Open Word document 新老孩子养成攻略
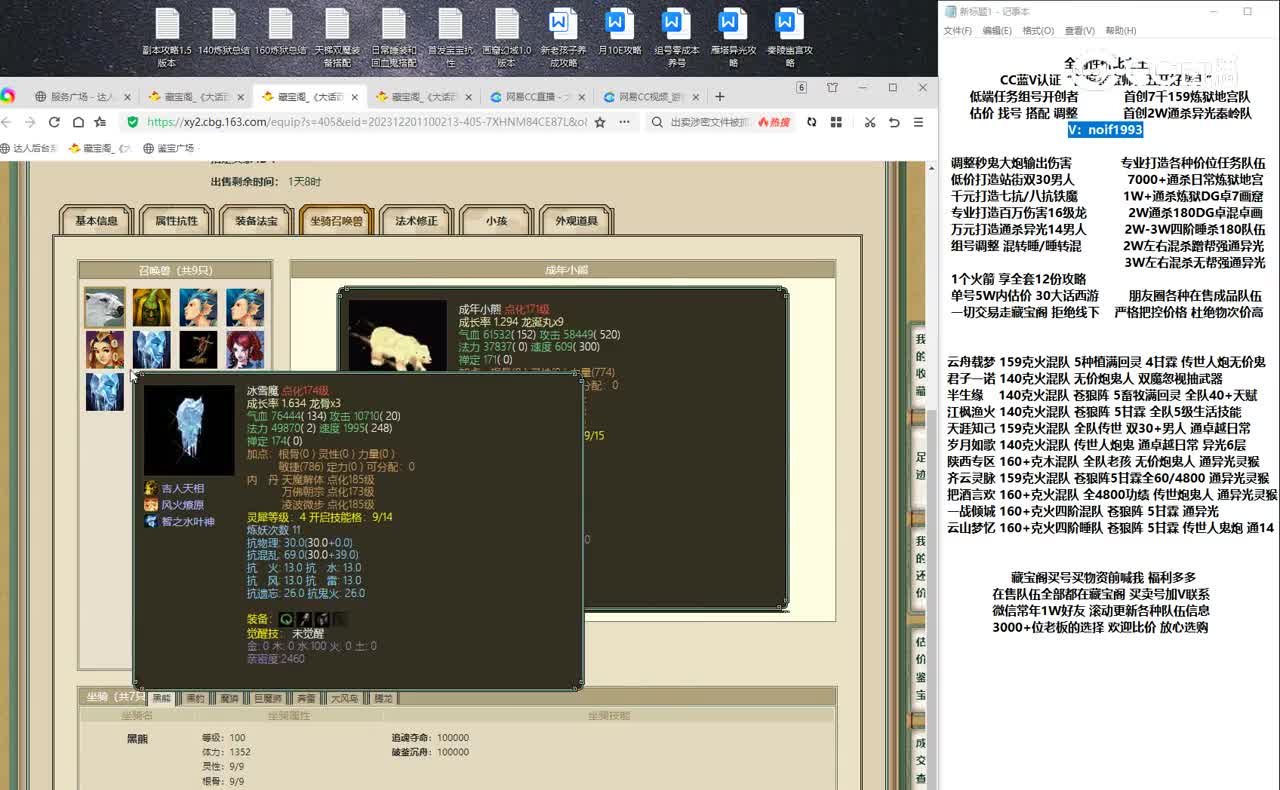Viewport: 1280px width, 790px height. pos(563,38)
